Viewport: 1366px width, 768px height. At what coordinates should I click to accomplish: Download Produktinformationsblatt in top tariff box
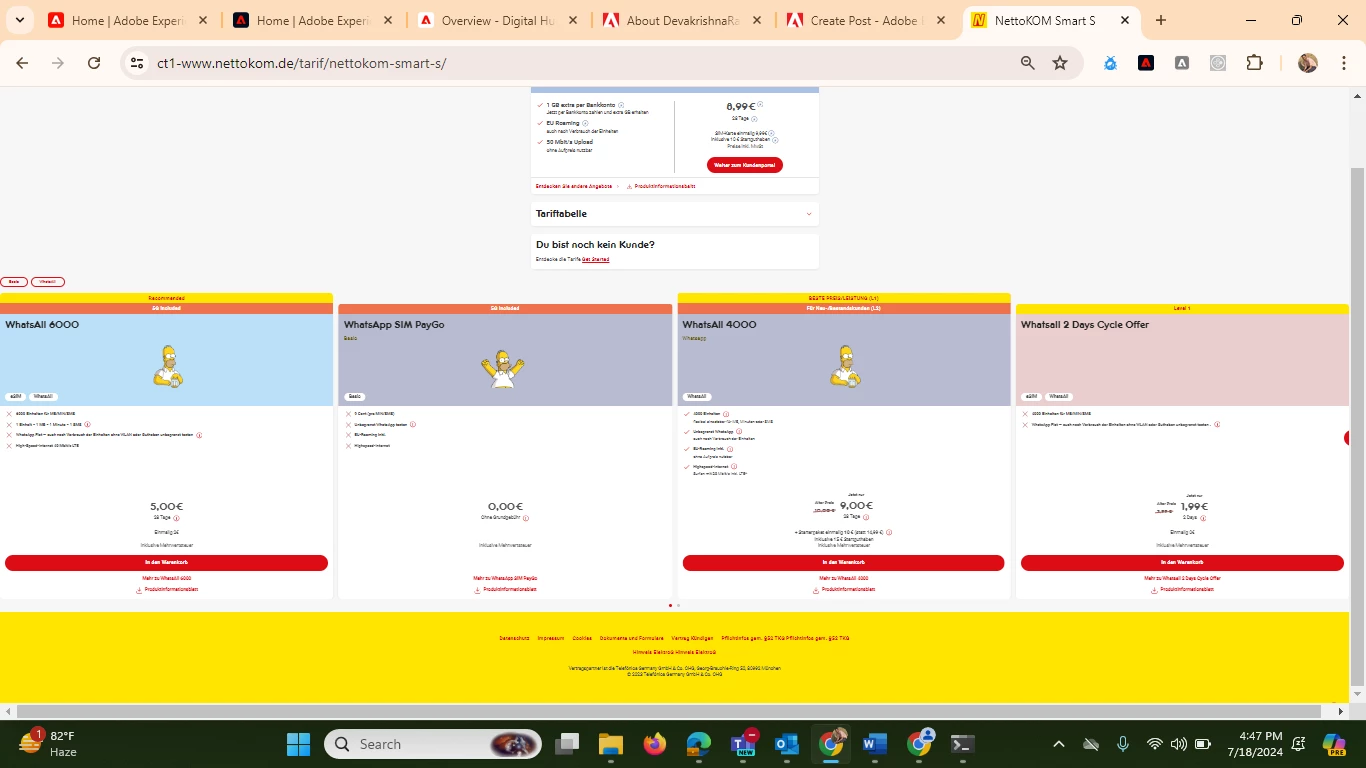coord(661,186)
